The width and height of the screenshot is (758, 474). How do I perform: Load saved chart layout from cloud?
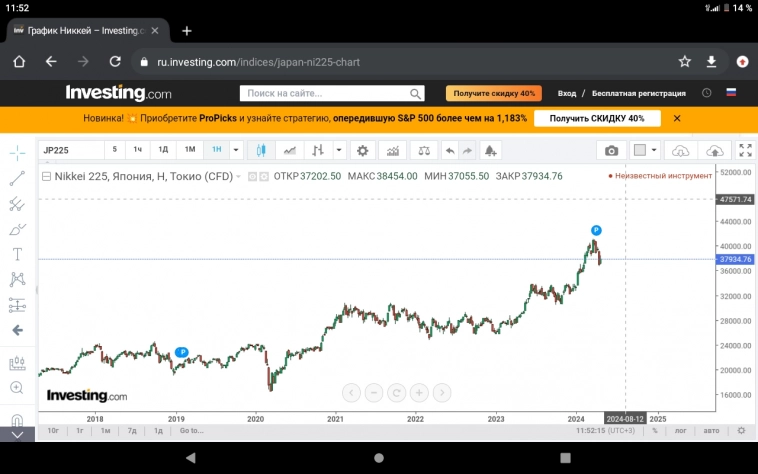[x=681, y=150]
